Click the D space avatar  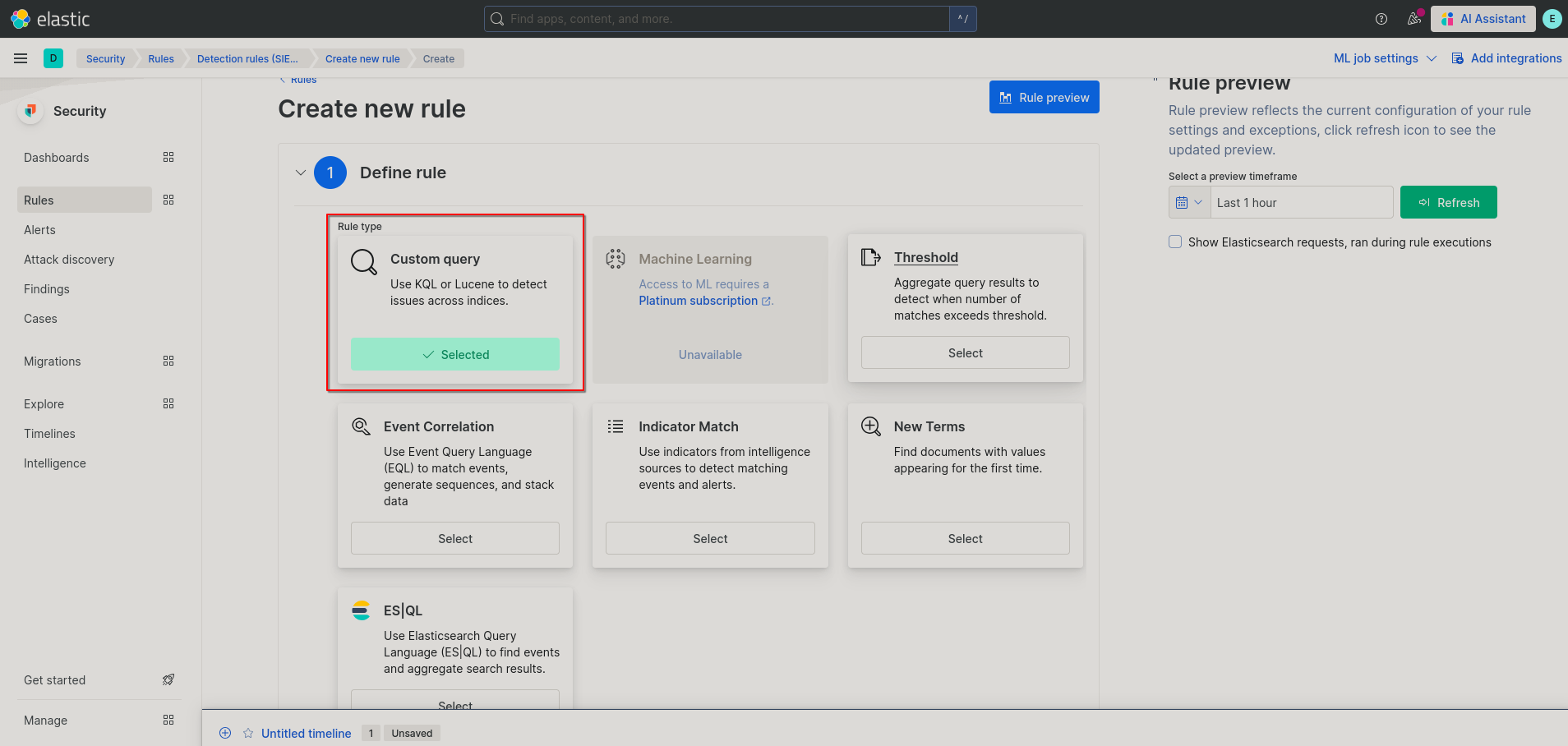(53, 58)
